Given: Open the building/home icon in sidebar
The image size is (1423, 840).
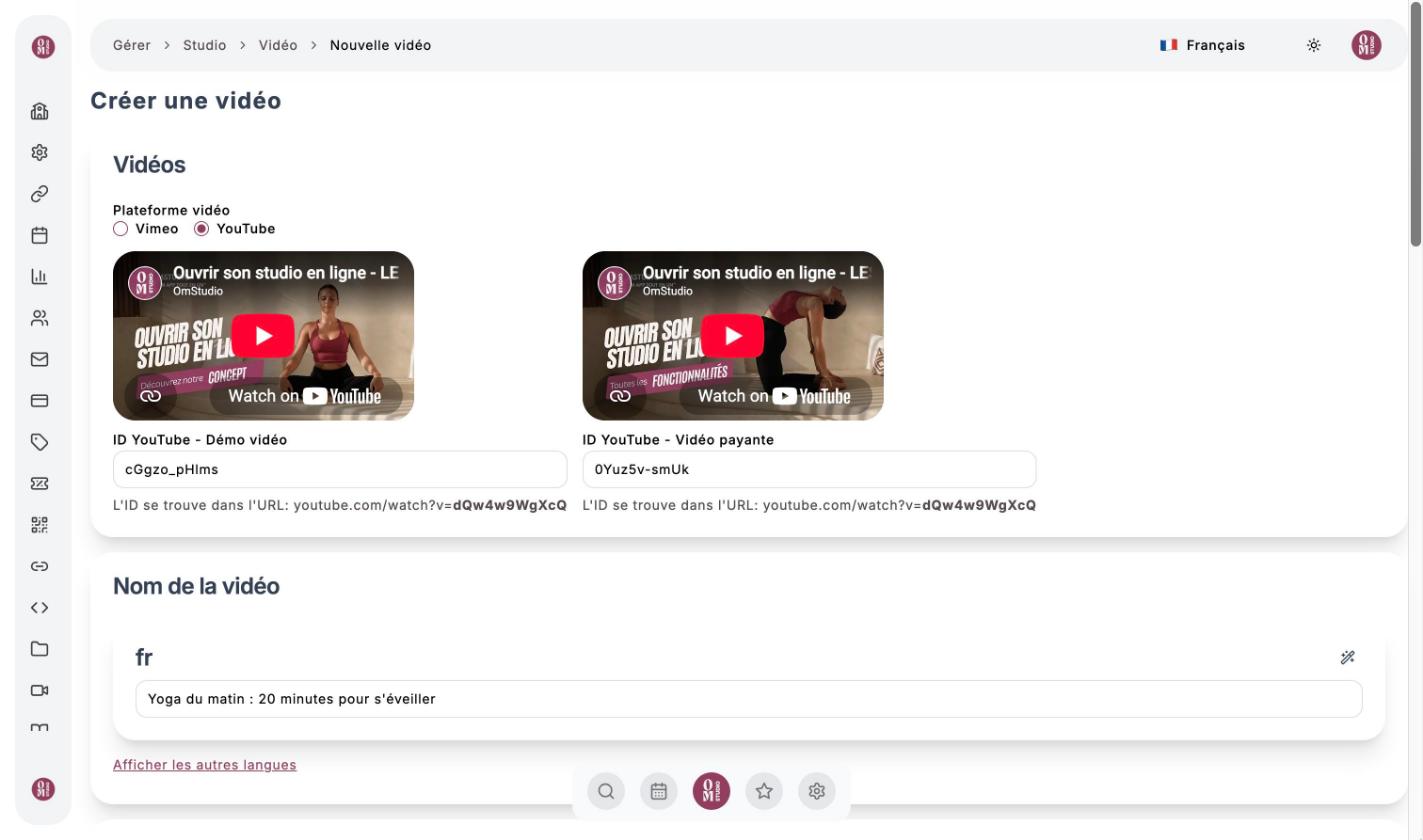Looking at the screenshot, I should click(39, 111).
